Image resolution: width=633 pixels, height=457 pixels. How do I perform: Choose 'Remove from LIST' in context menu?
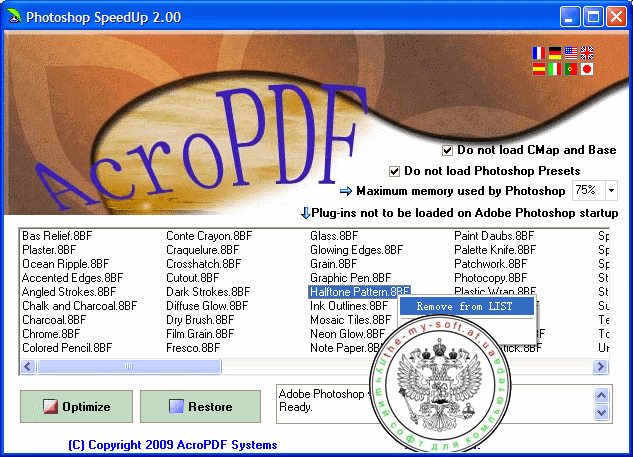click(x=464, y=306)
